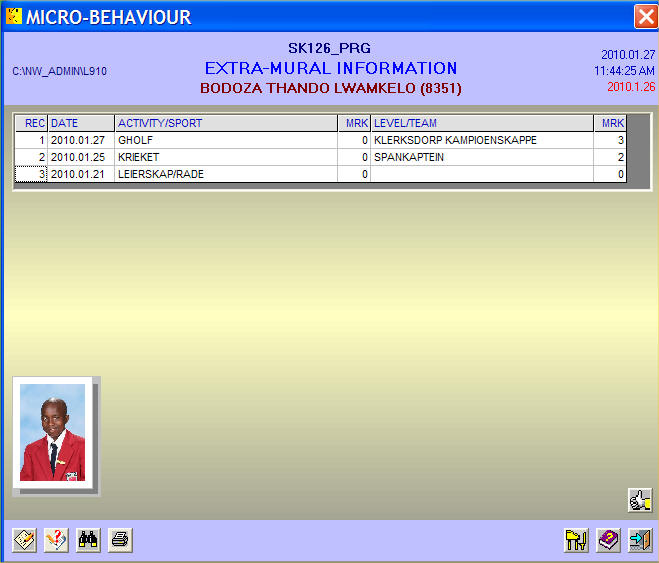Open search with the binoculars icon
This screenshot has width=659, height=563.
pyautogui.click(x=89, y=540)
